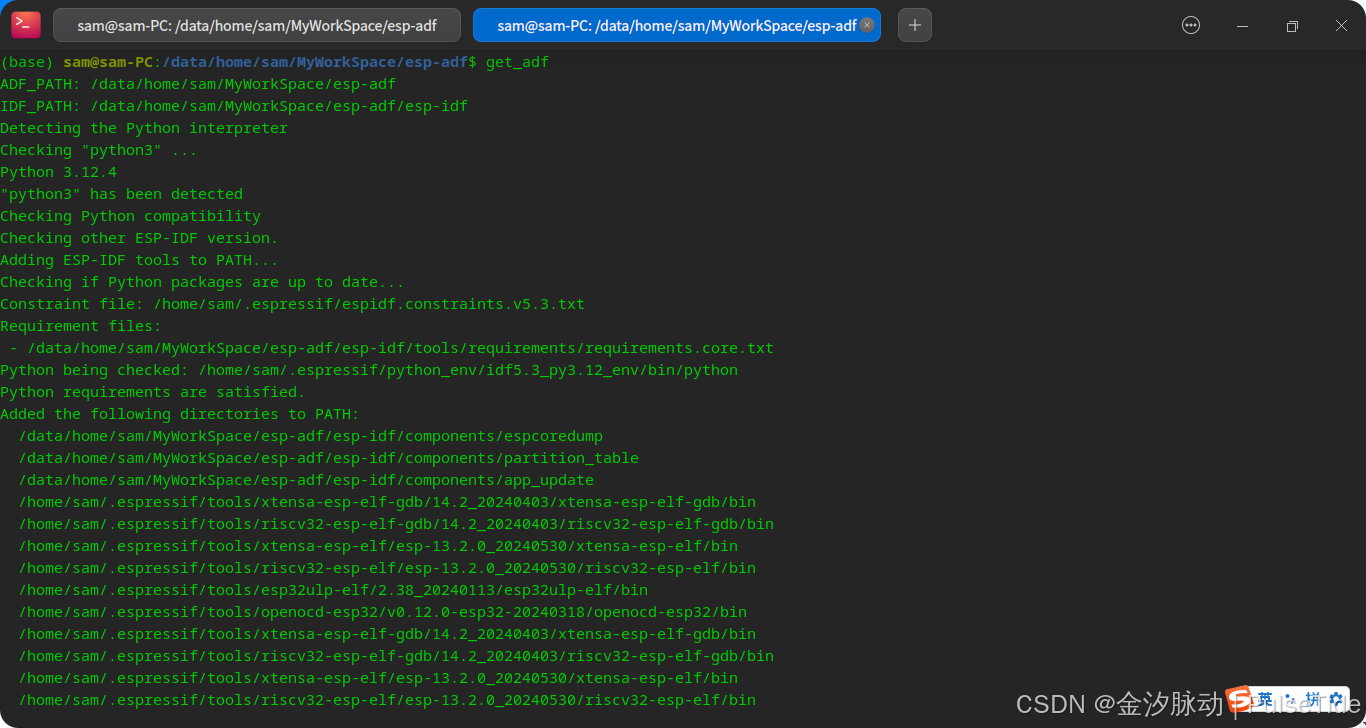Click 'Checking Python compatibility' line
The width and height of the screenshot is (1366, 728).
(x=130, y=216)
